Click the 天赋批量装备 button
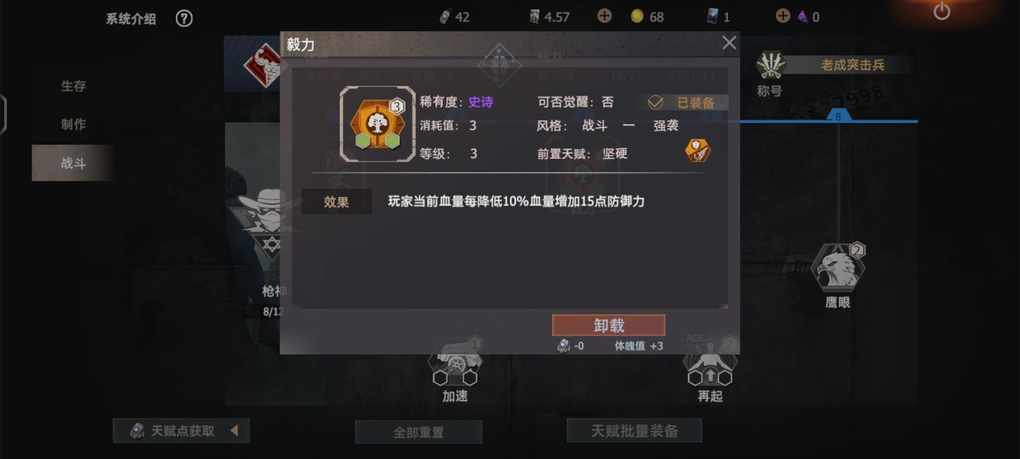This screenshot has width=1020, height=459. [635, 430]
